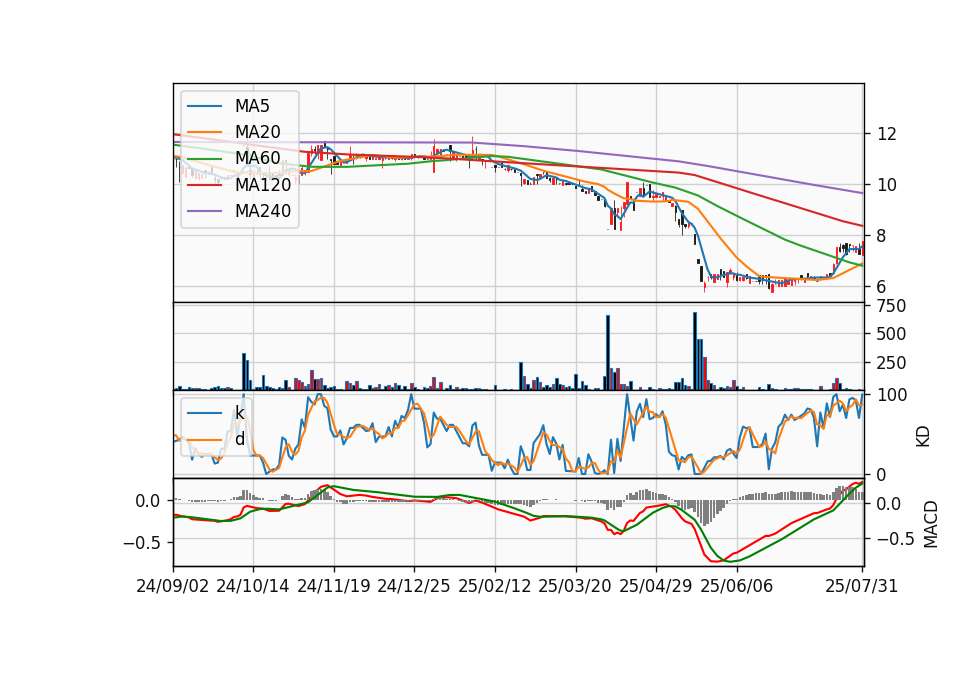Click volume axis label 750

[x=891, y=306]
